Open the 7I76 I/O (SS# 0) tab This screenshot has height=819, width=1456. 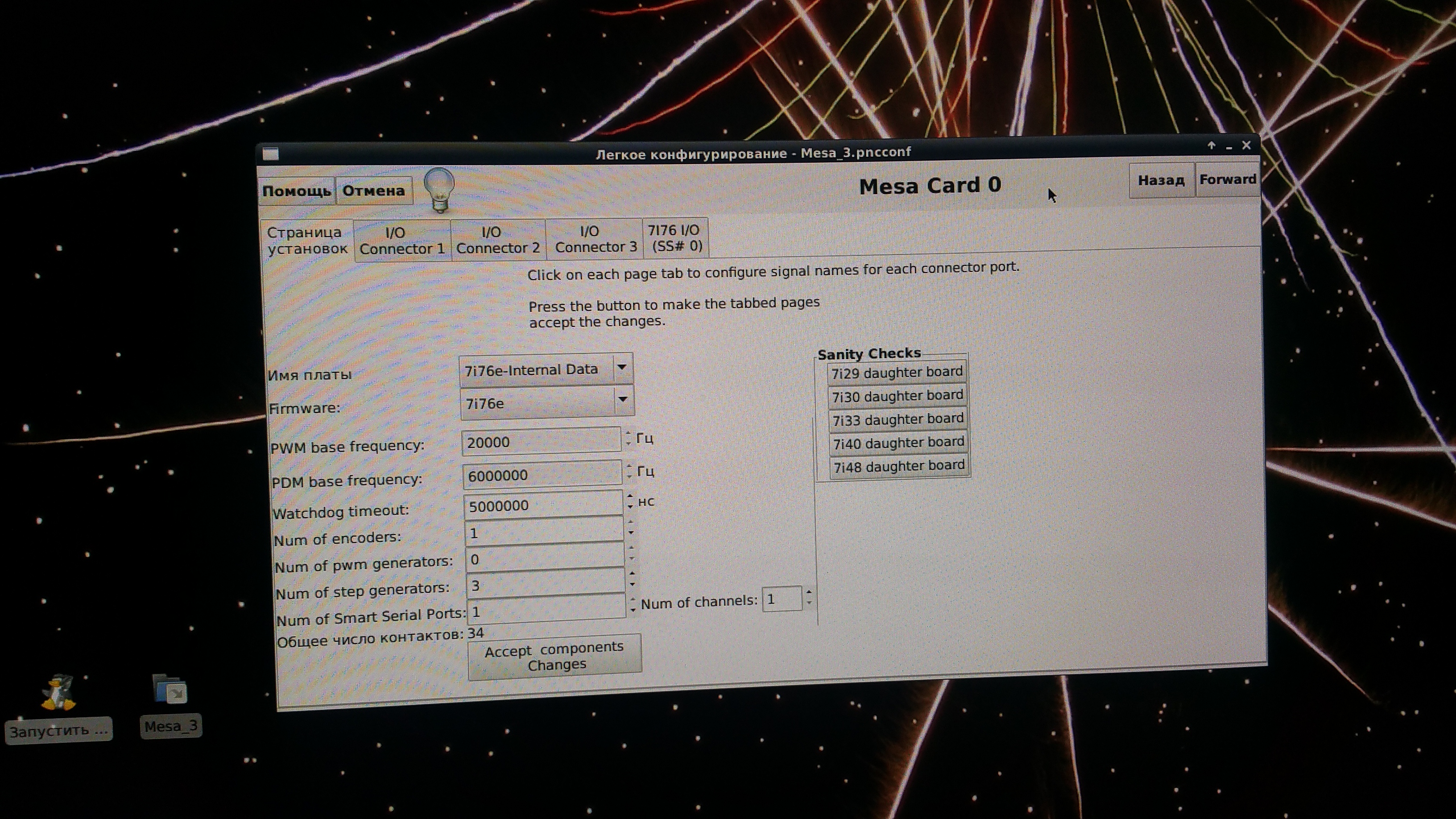pos(675,238)
